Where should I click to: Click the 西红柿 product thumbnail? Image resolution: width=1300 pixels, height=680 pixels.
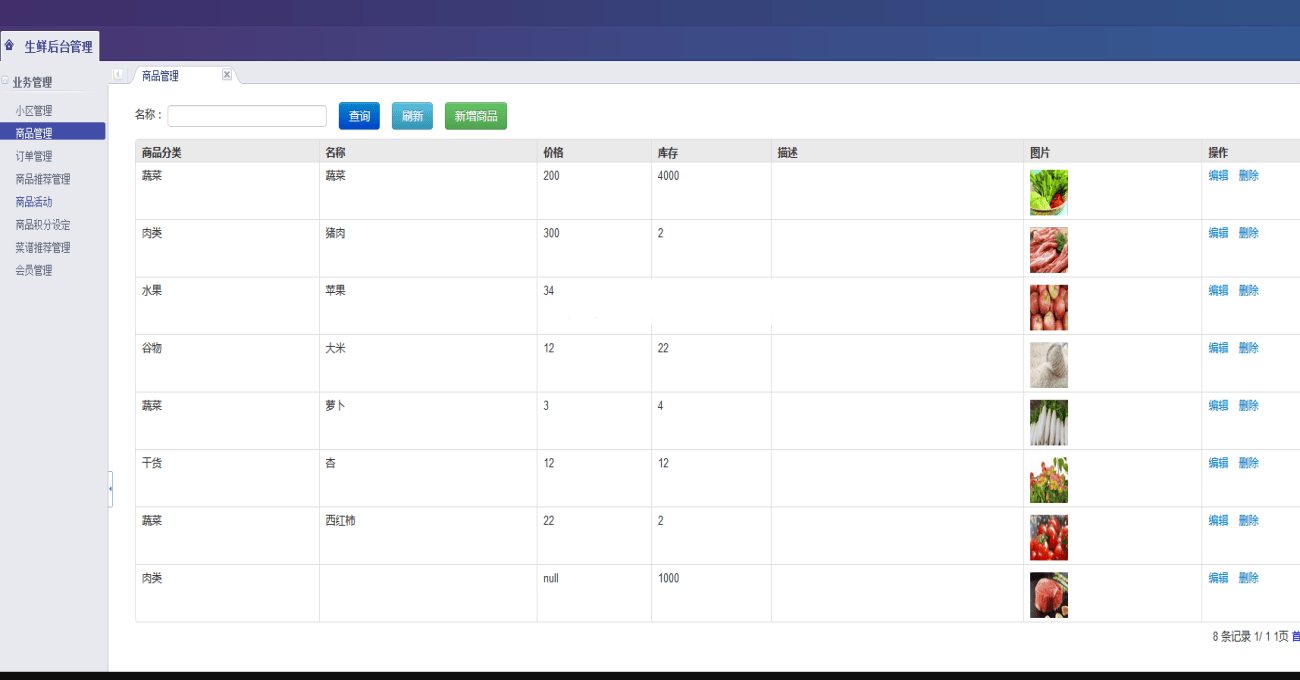point(1048,536)
